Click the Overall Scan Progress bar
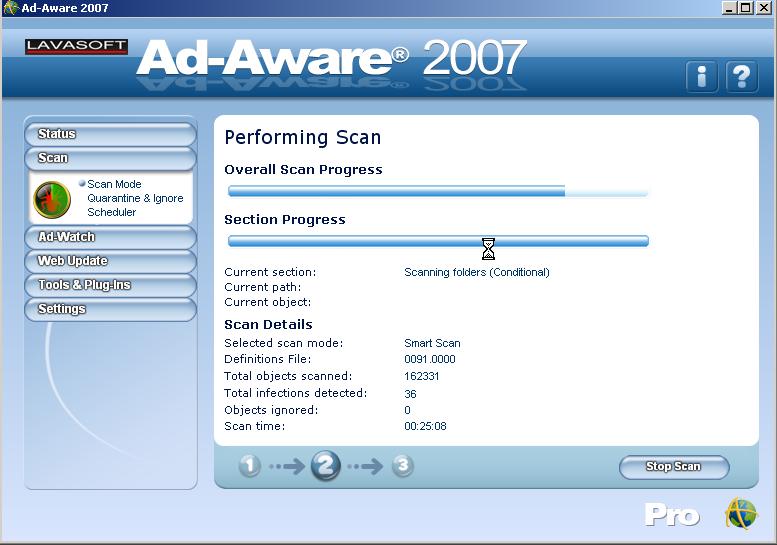 pos(438,191)
